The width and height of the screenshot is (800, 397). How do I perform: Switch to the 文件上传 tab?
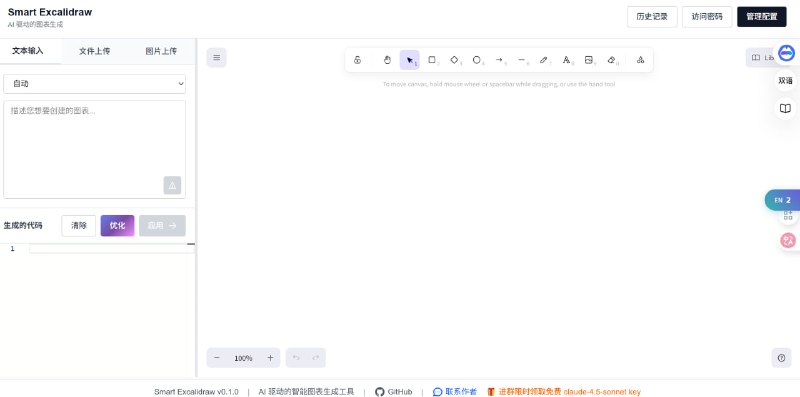click(x=94, y=51)
